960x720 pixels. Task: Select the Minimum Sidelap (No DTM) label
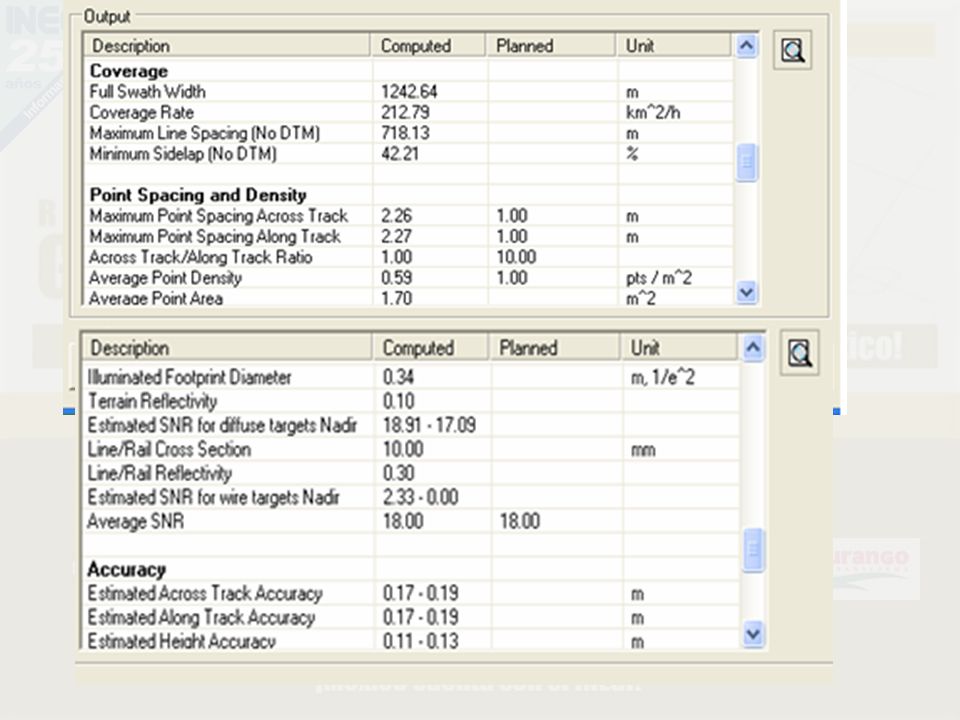183,154
